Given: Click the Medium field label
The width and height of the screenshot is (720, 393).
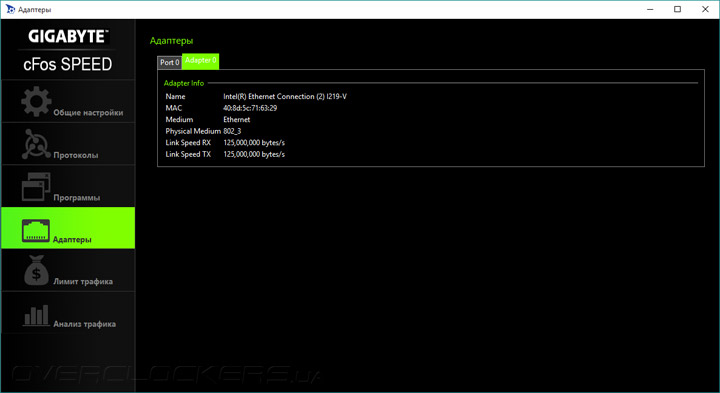Looking at the screenshot, I should pos(179,119).
